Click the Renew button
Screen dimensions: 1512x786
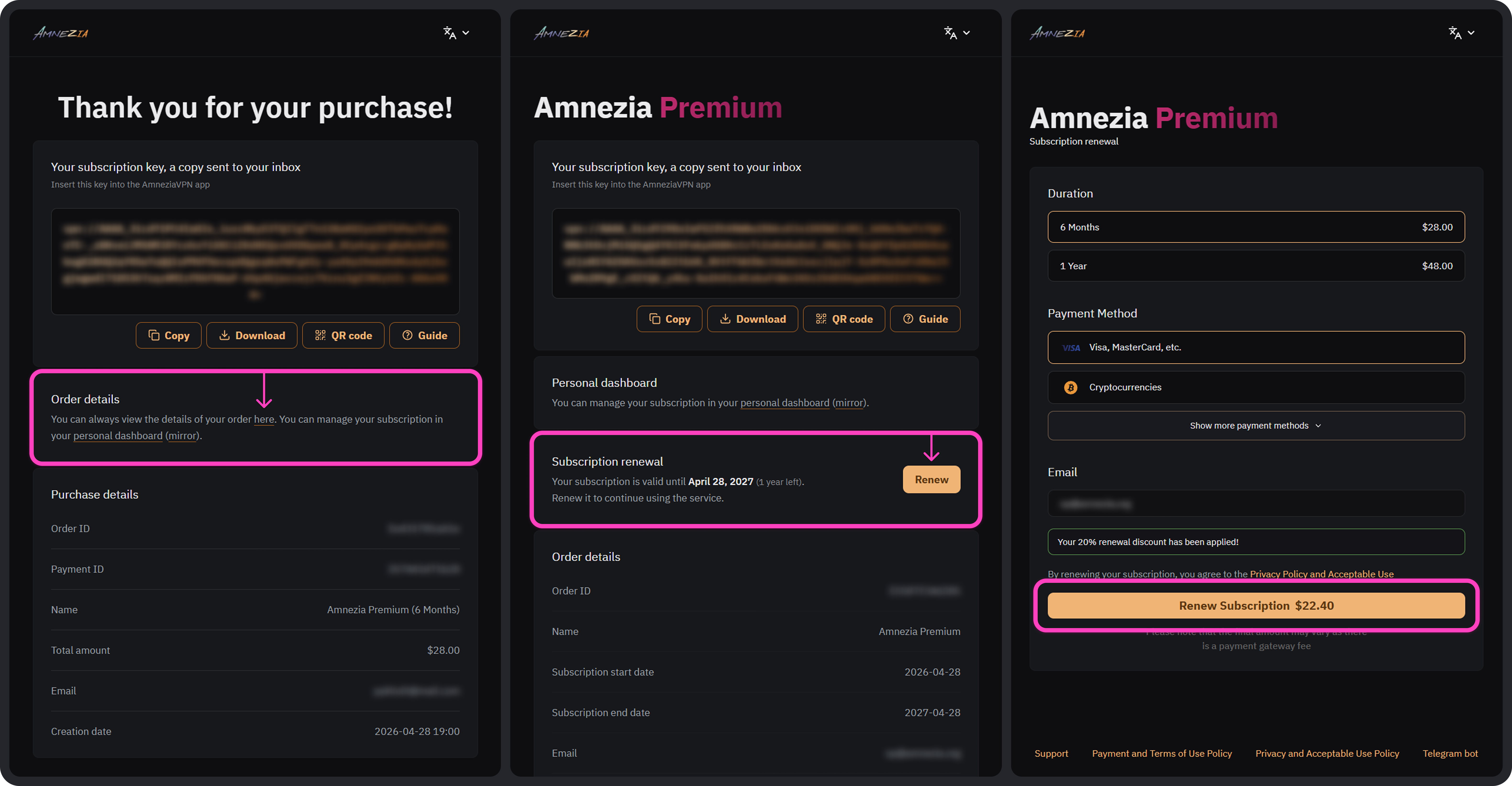tap(931, 479)
